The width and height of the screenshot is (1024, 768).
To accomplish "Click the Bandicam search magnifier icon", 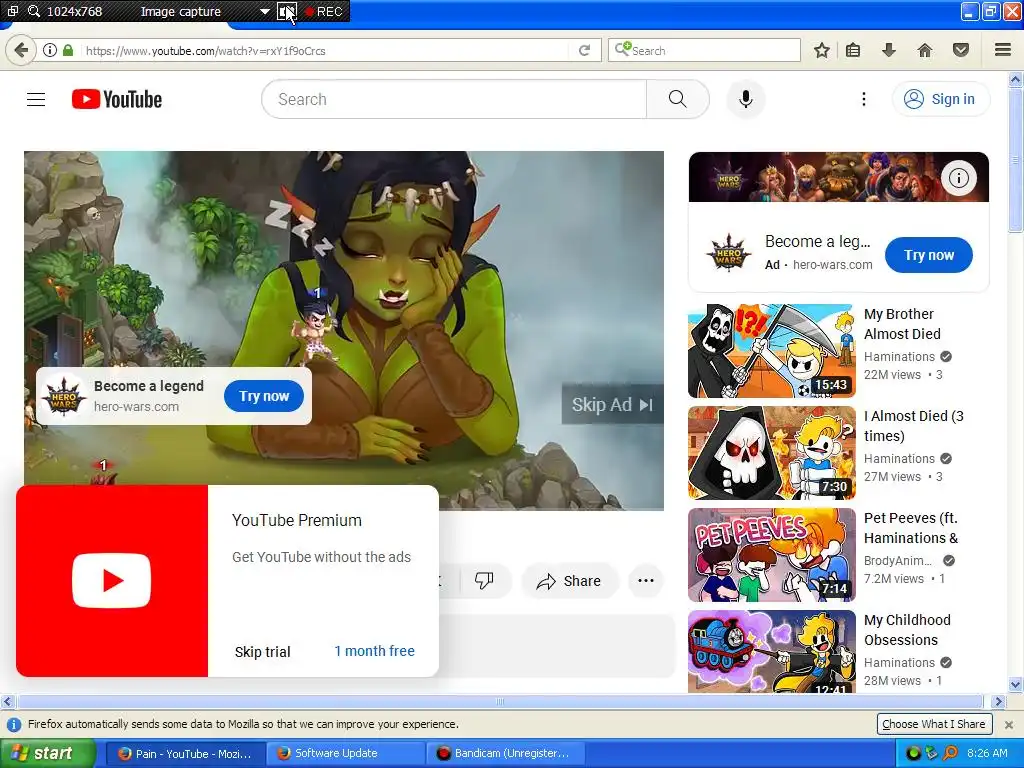I will click(33, 11).
